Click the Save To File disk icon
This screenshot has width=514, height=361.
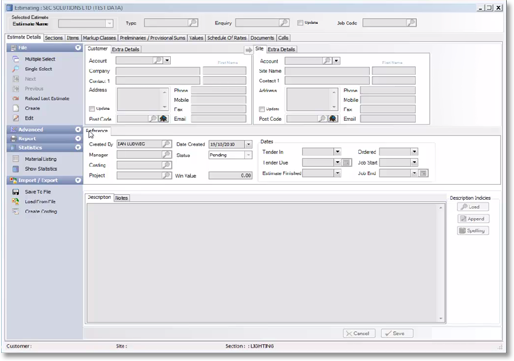[x=16, y=192]
